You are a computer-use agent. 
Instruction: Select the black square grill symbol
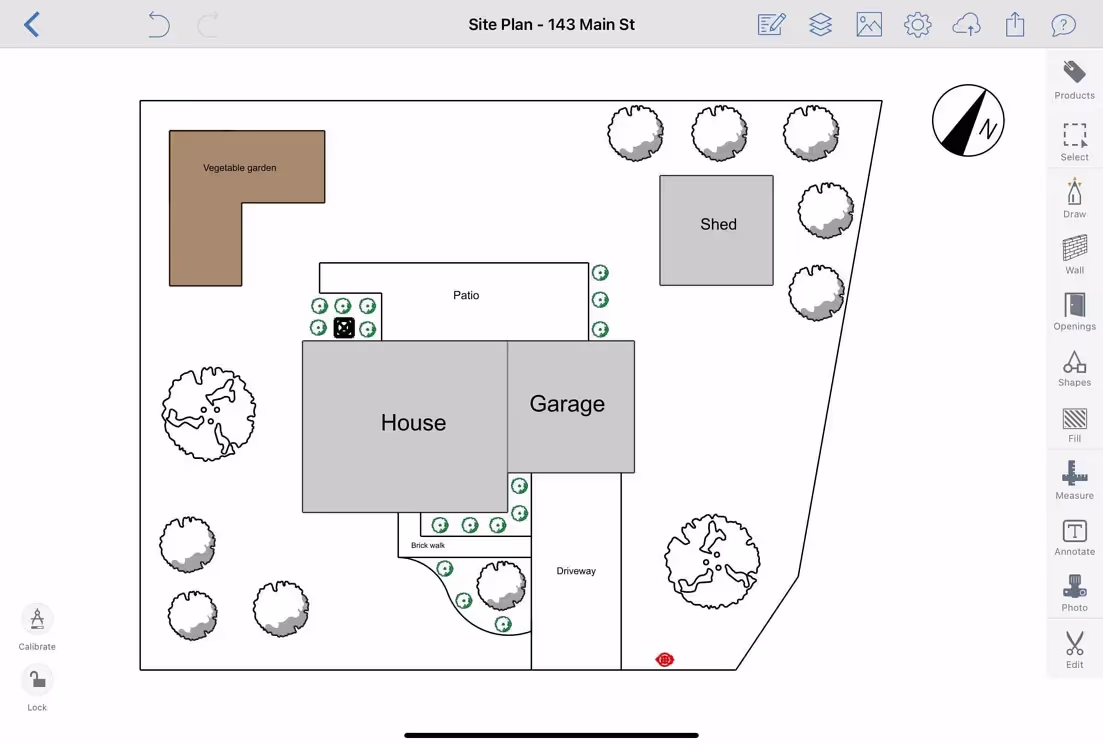[344, 328]
